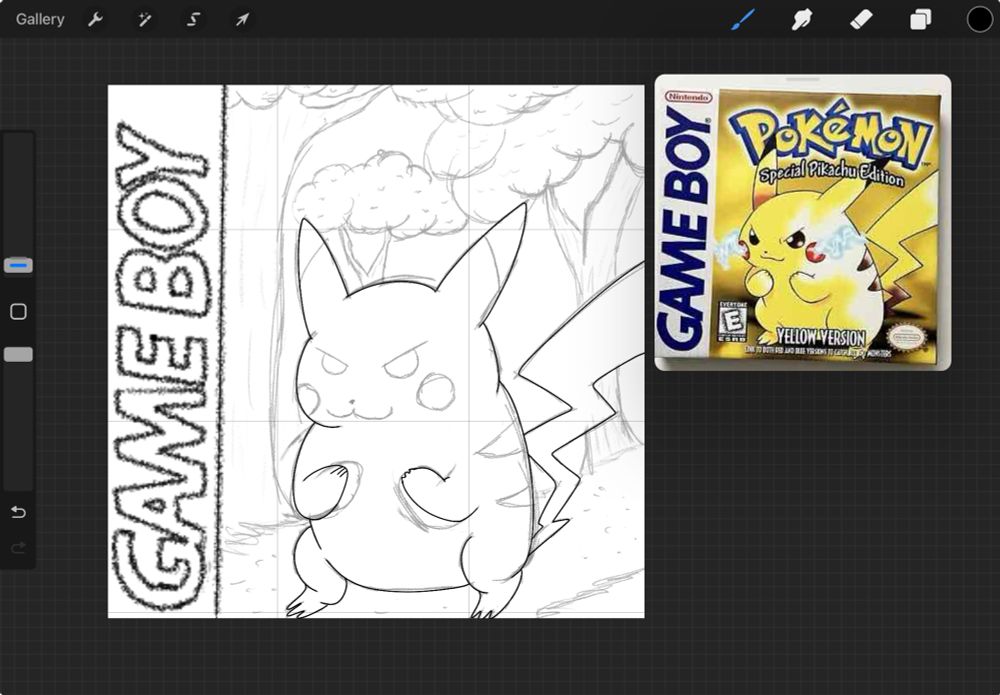Open the black color swatch picker
The height and width of the screenshot is (695, 1000).
pos(980,19)
